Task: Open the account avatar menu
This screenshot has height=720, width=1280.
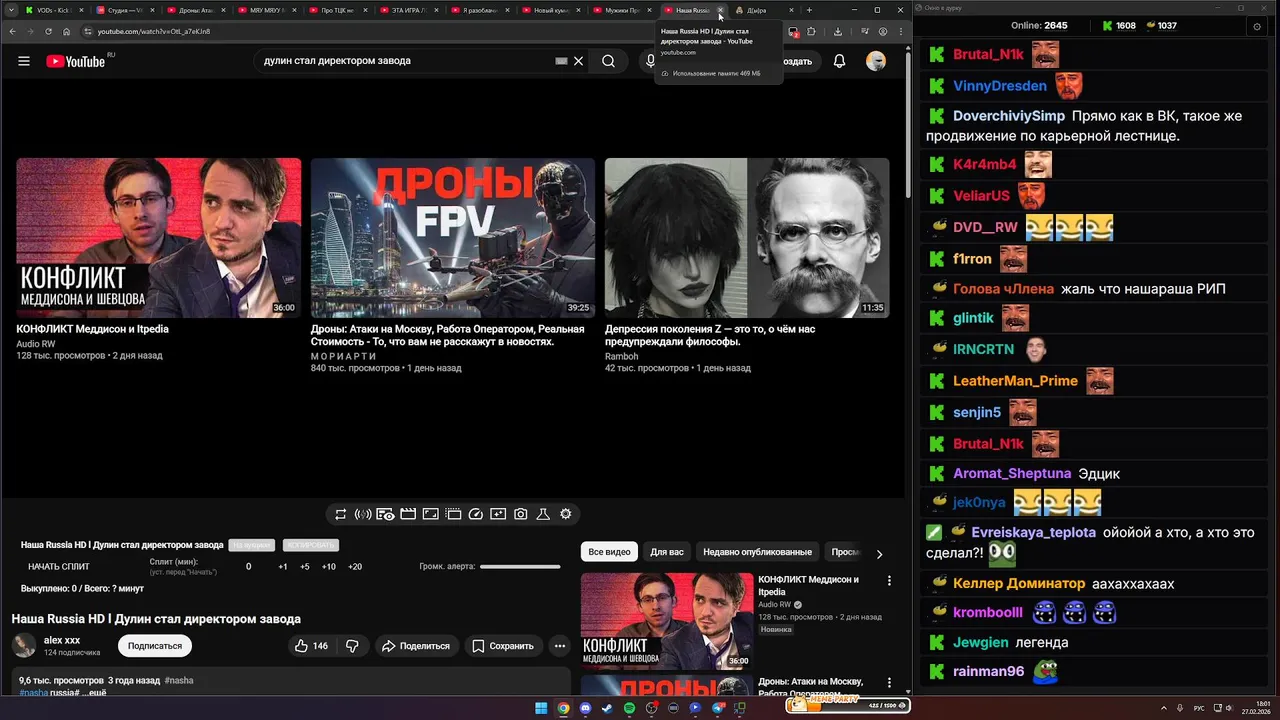Action: pyautogui.click(x=876, y=61)
